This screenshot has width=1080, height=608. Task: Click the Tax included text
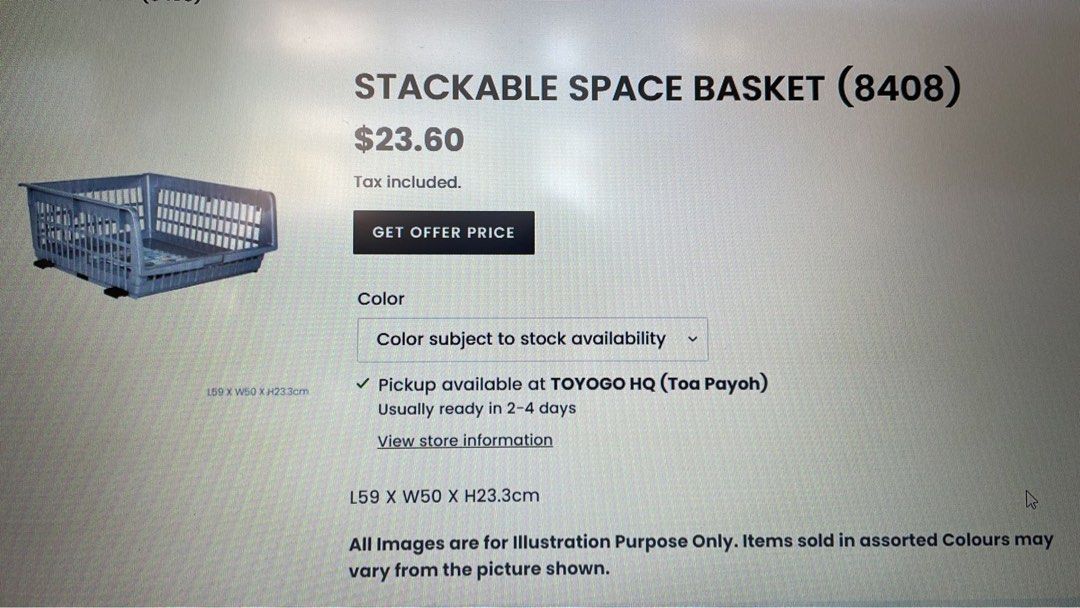tap(406, 182)
